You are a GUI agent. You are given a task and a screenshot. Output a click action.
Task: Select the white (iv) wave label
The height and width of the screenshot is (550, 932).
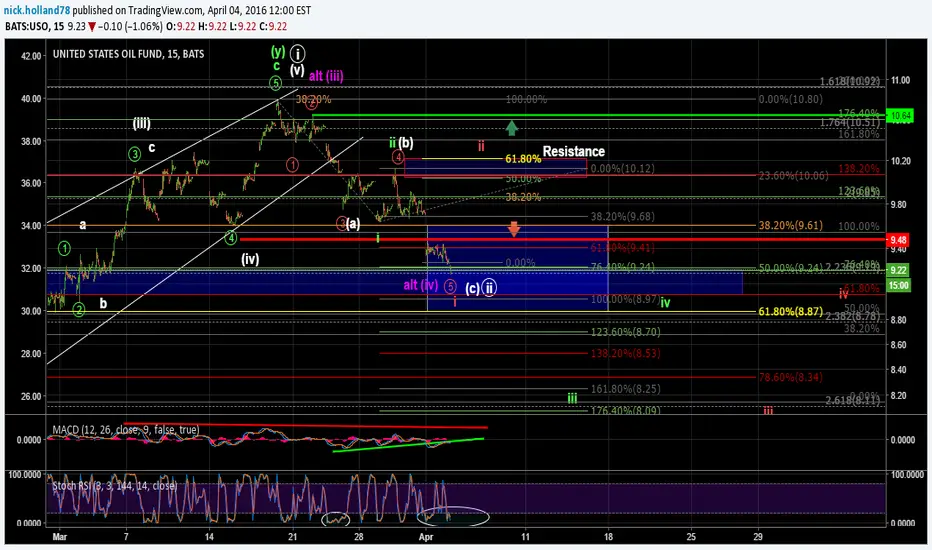[x=250, y=259]
